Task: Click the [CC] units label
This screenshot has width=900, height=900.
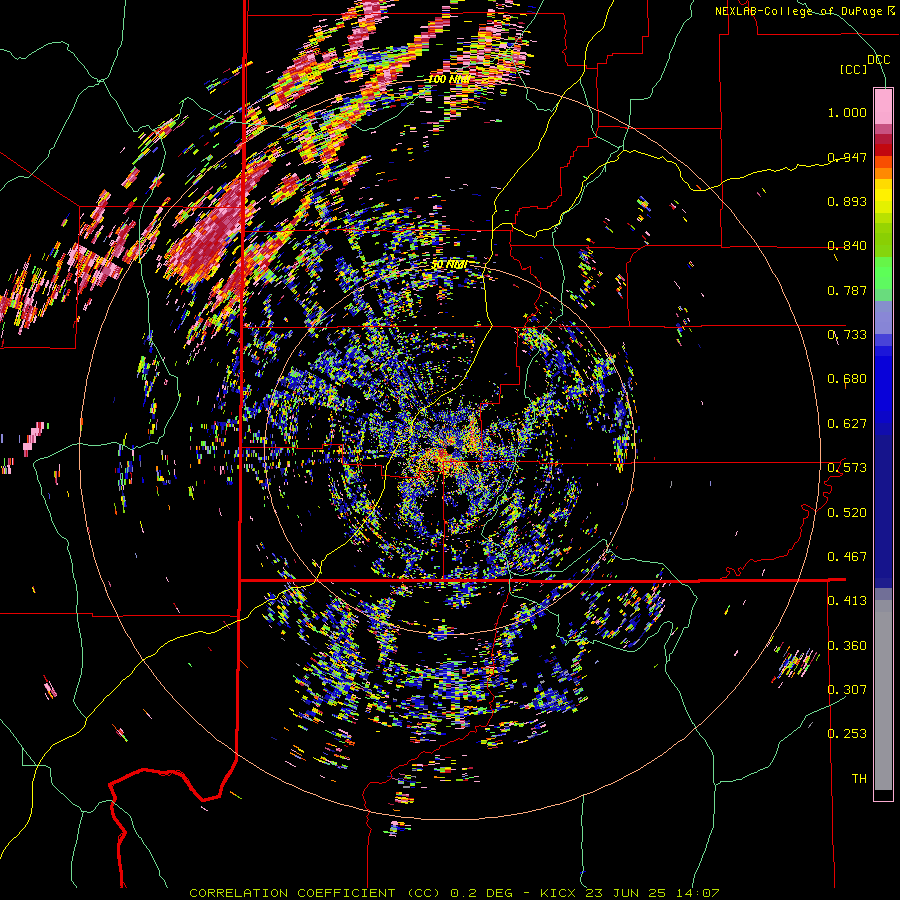Action: tap(854, 69)
